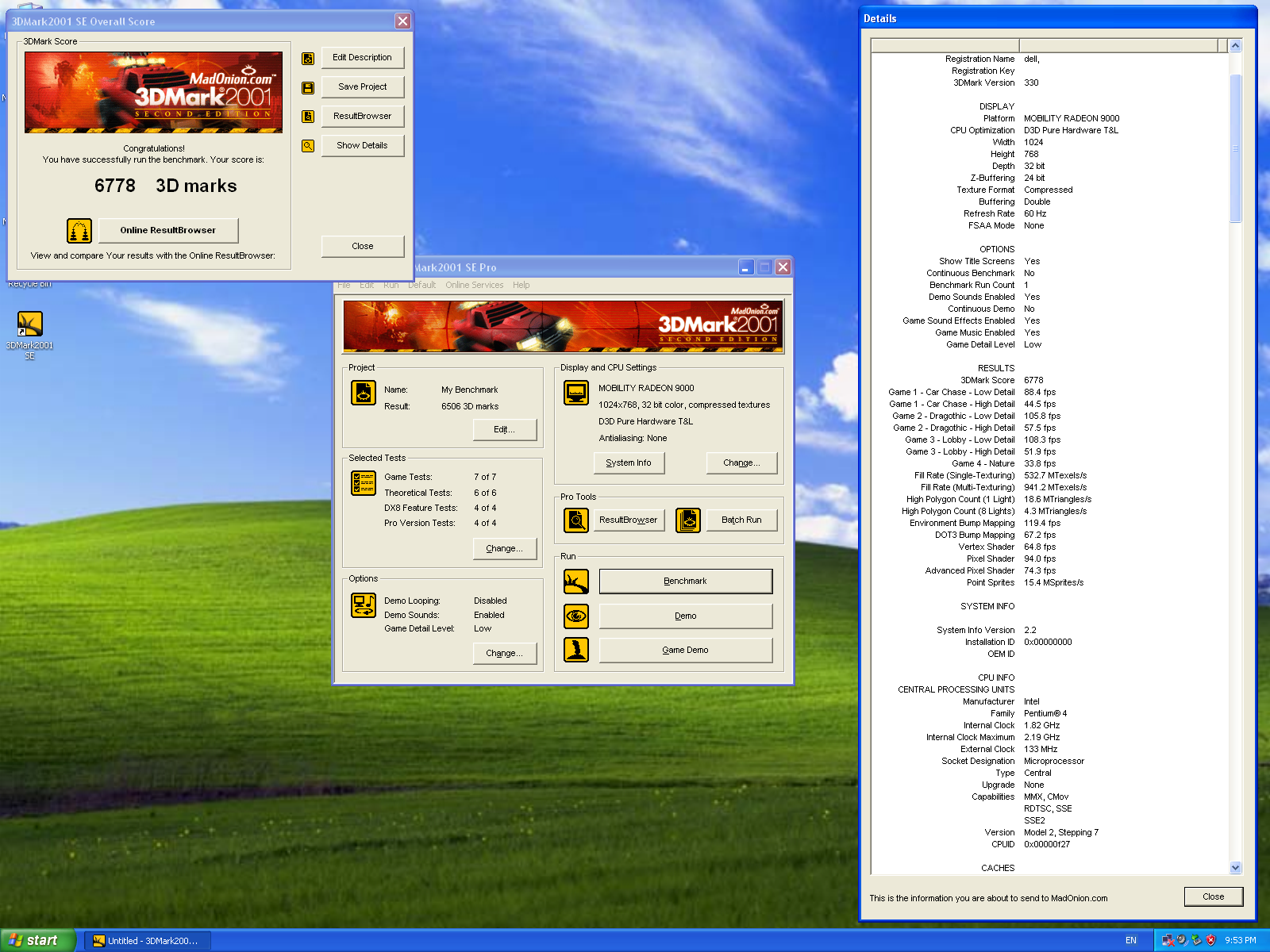1270x952 pixels.
Task: Click the Details list scrollbar thumb
Action: 1236,149
